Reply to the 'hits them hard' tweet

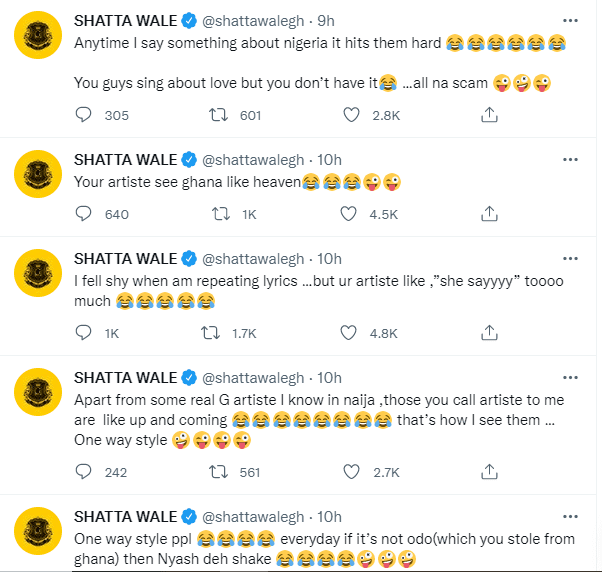point(84,116)
